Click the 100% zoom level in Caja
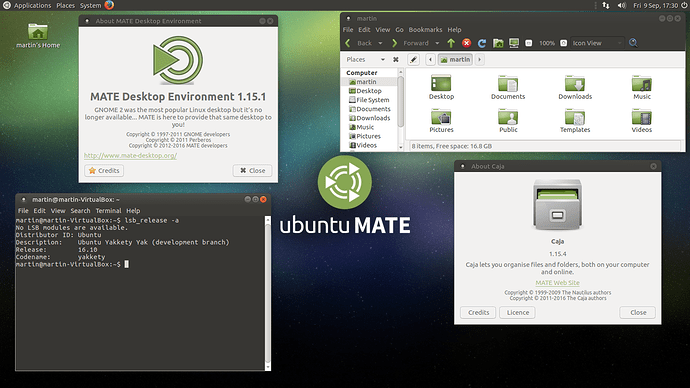 coord(547,43)
